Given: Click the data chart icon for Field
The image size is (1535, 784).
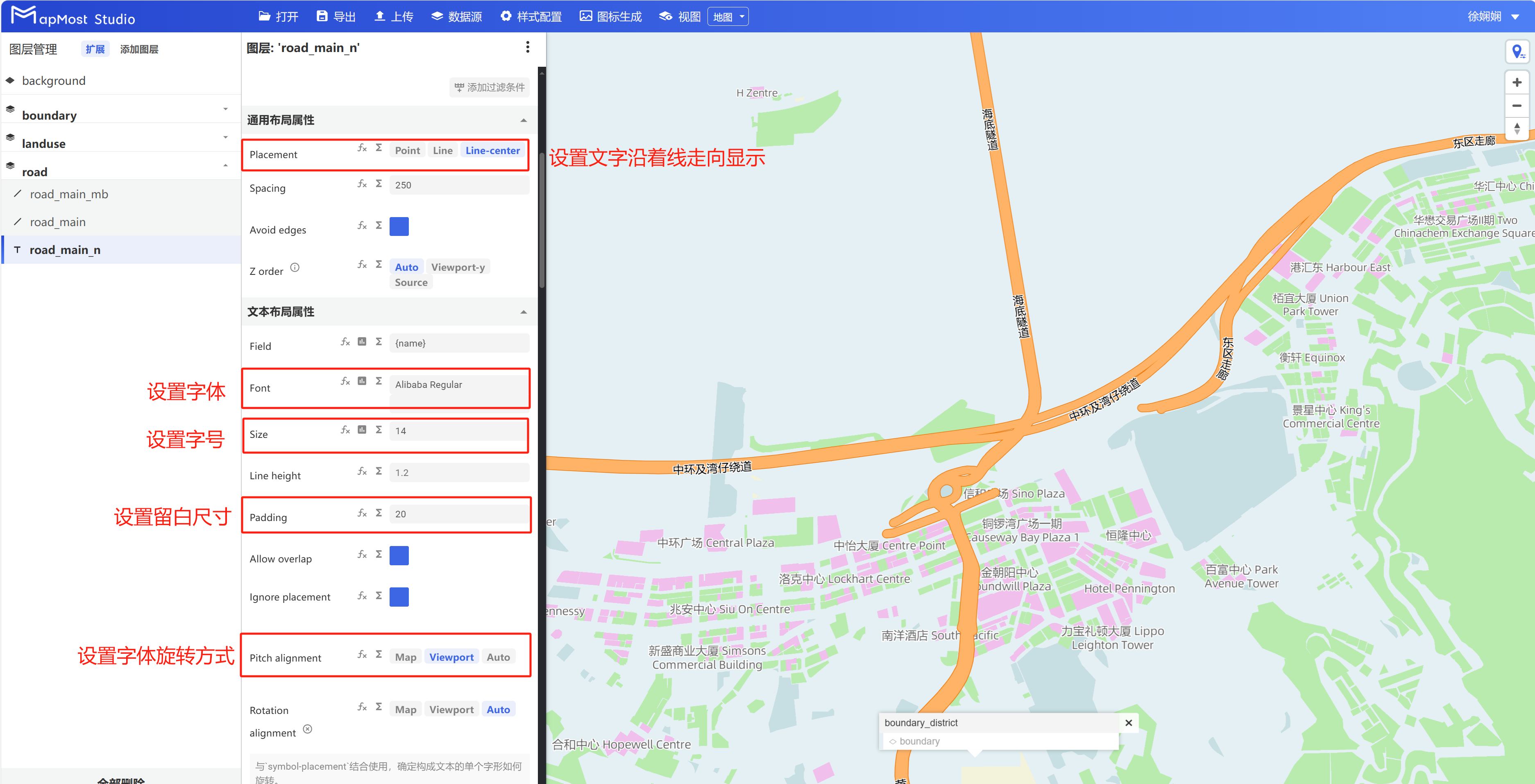Looking at the screenshot, I should click(362, 342).
